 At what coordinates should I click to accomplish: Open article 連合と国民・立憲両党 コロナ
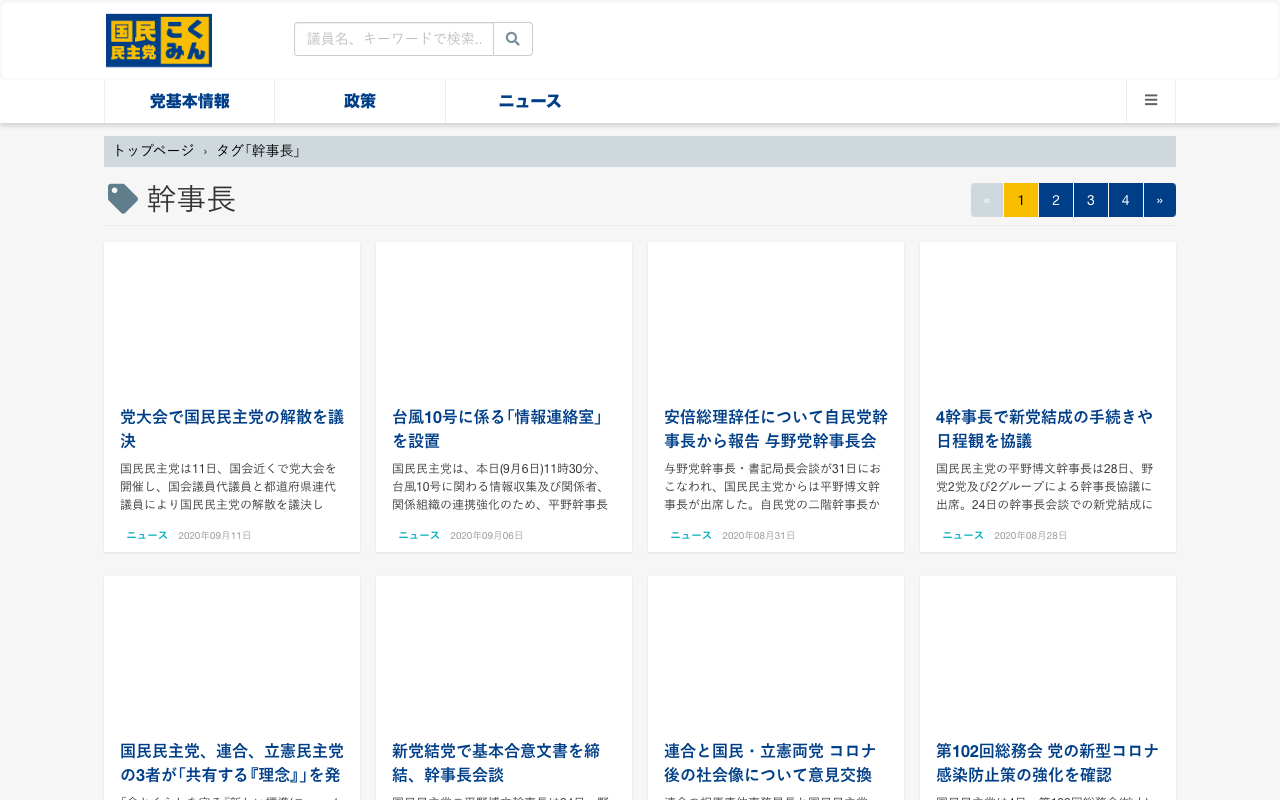(776, 763)
